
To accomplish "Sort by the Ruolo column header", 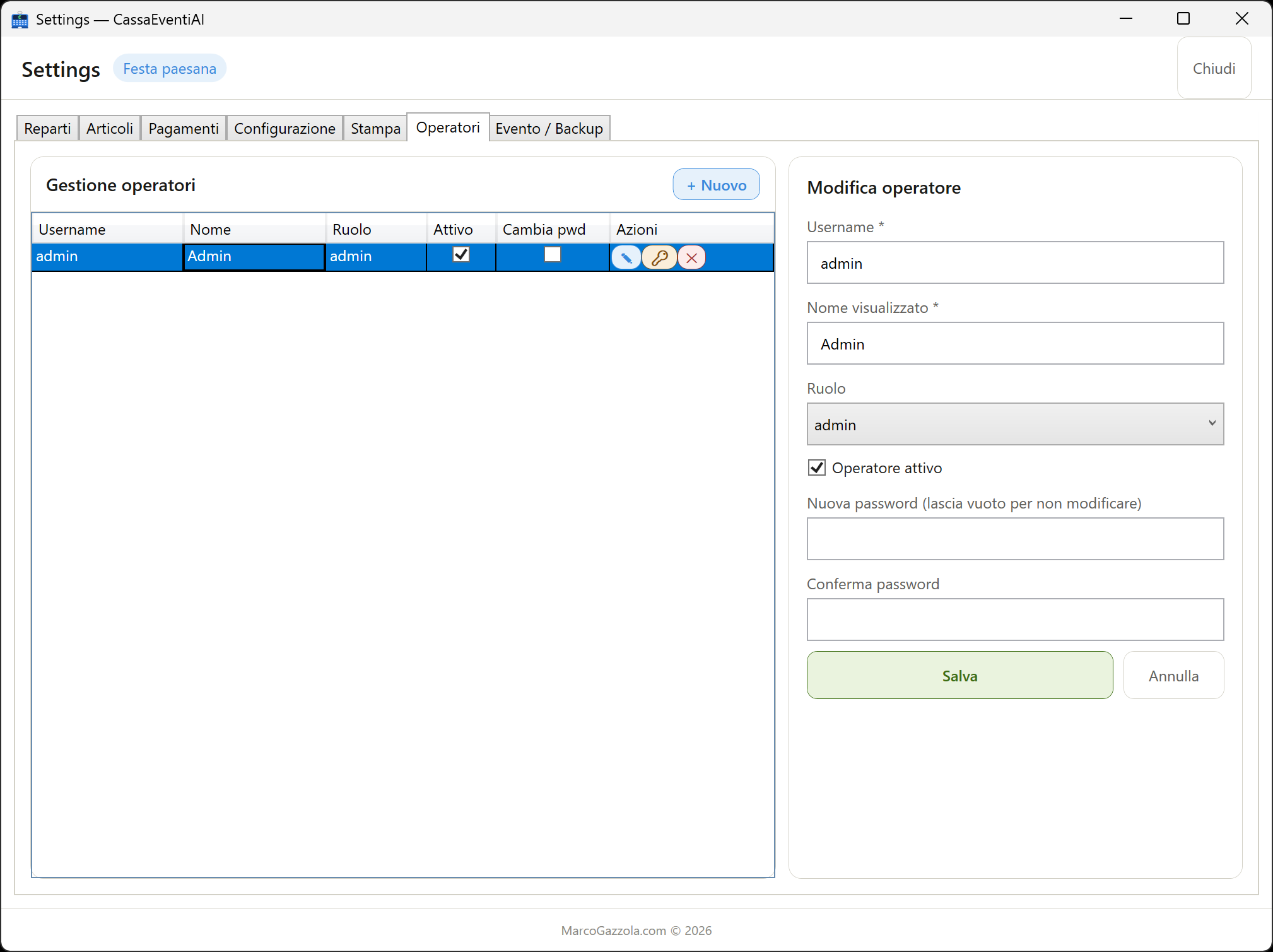I will point(376,229).
